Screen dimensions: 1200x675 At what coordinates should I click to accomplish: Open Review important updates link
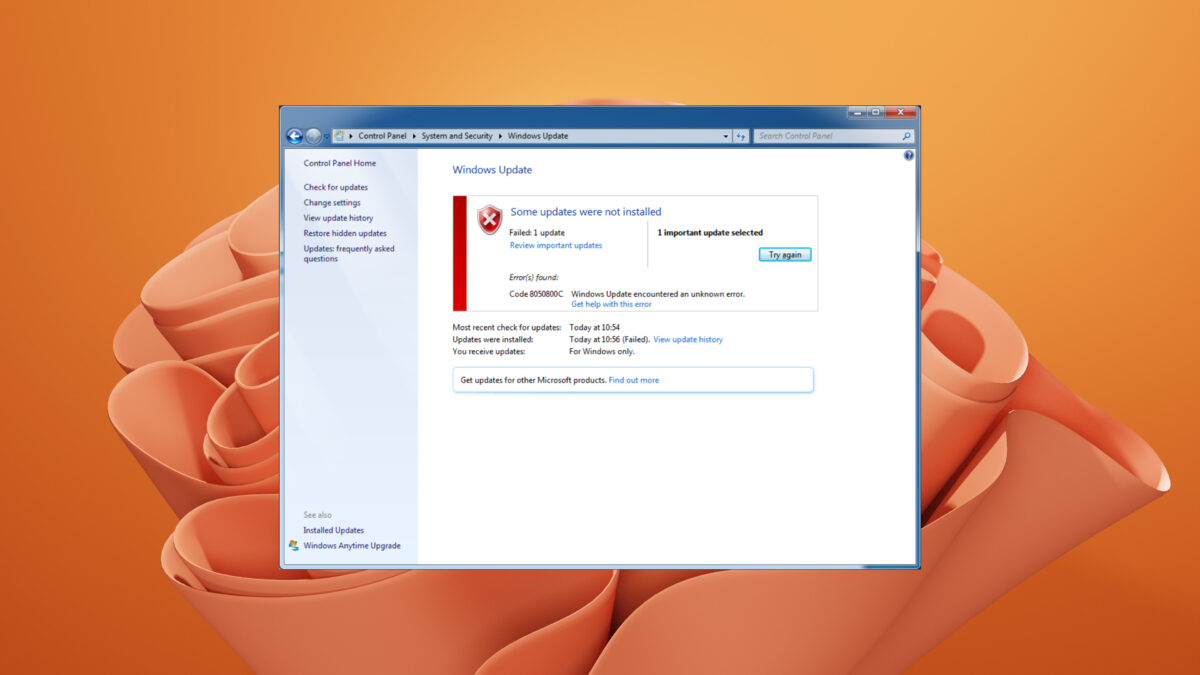coord(556,245)
